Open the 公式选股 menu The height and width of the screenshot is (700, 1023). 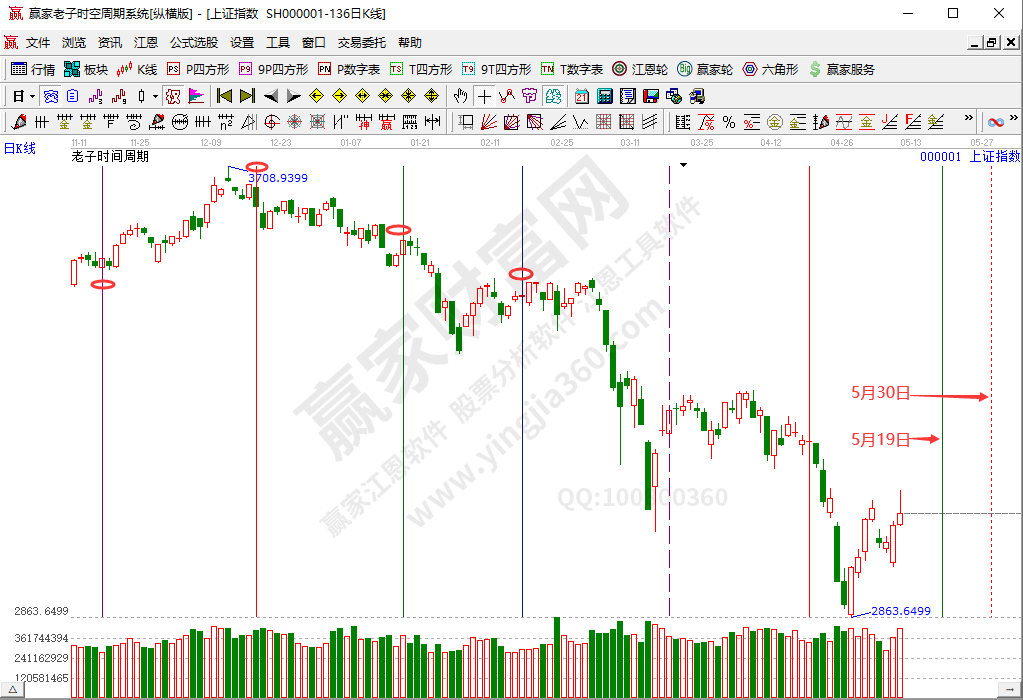(x=193, y=43)
